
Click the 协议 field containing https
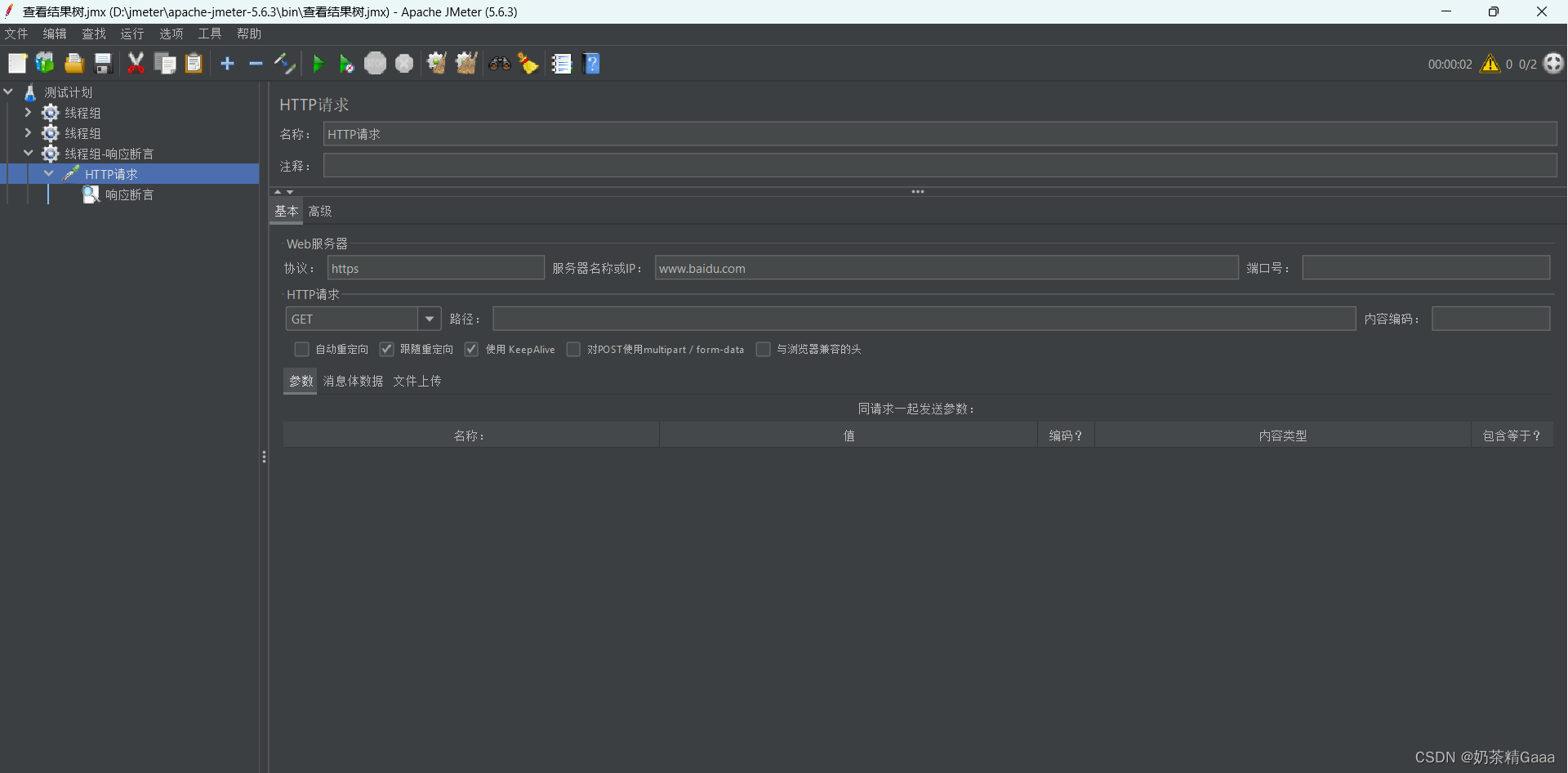[x=436, y=268]
